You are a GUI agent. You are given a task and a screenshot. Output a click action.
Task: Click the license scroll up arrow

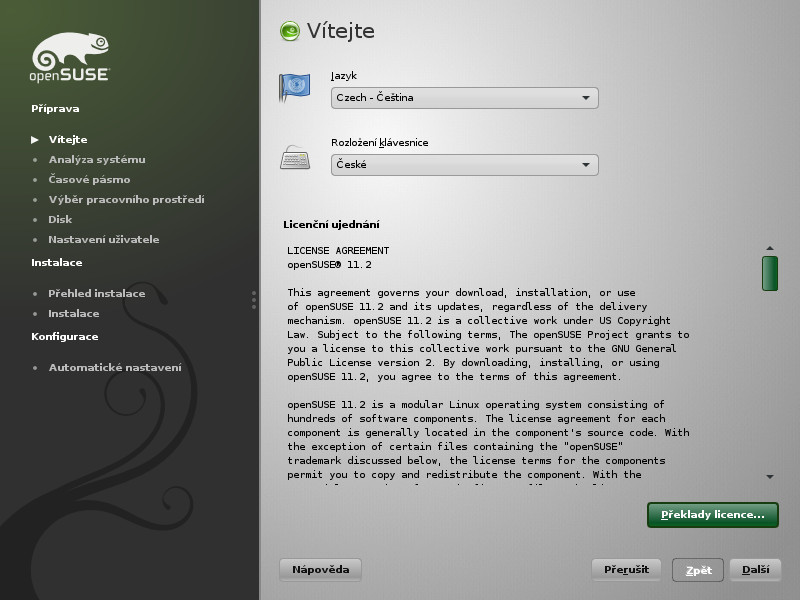coord(770,248)
